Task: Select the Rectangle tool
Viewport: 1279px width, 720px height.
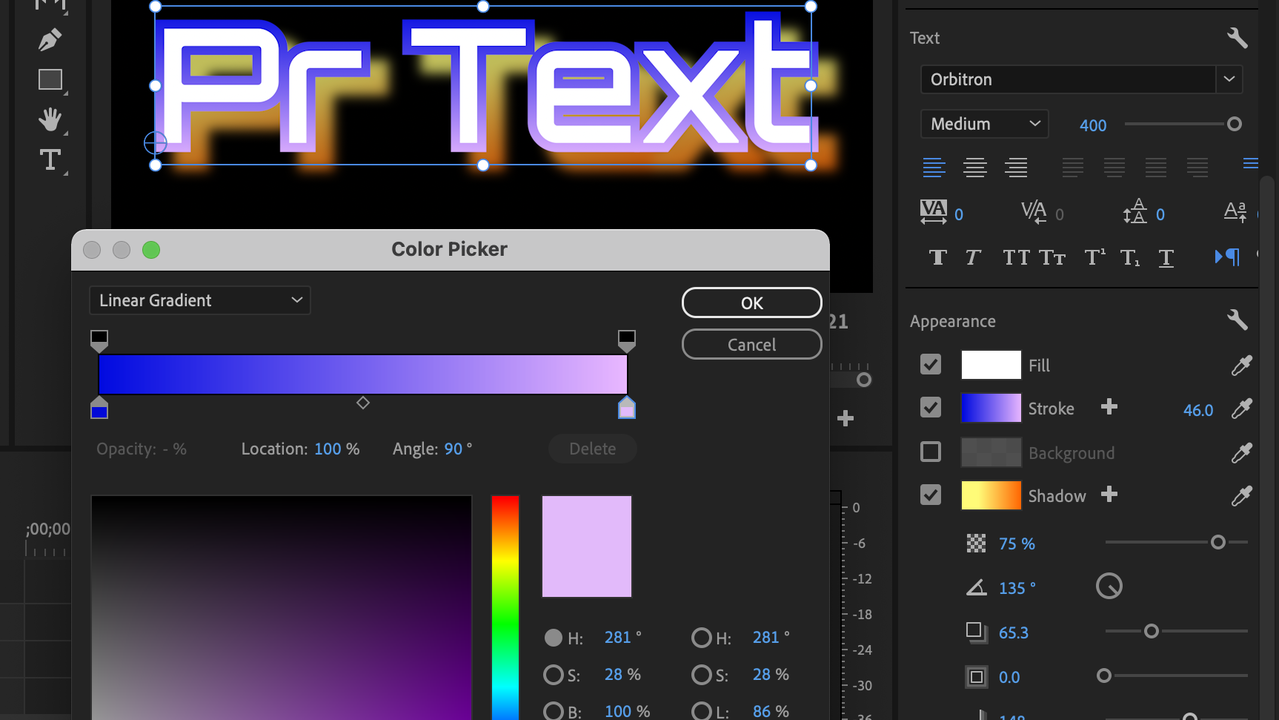Action: click(x=50, y=80)
